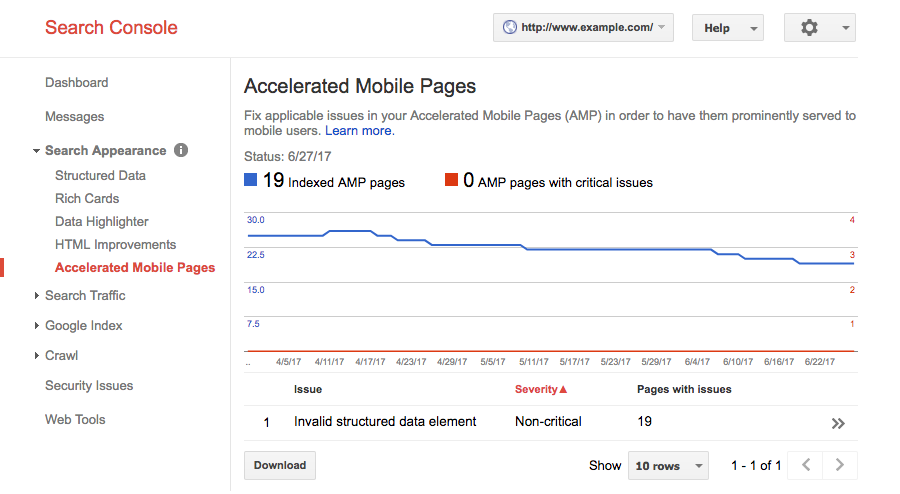This screenshot has width=900, height=494.
Task: Click the settings gear icon
Action: [x=809, y=28]
